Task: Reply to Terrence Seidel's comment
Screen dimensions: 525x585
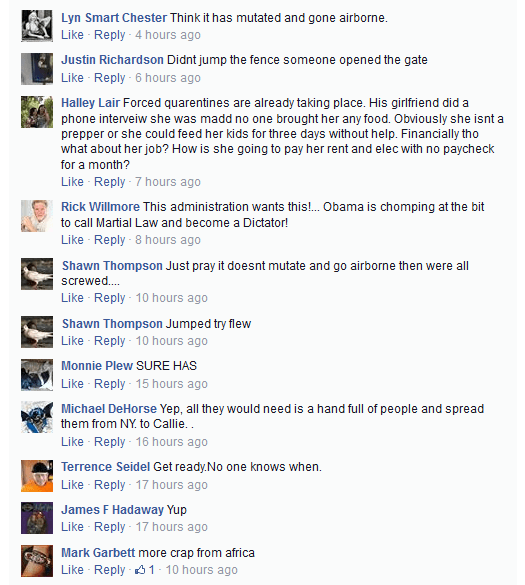Action: 109,485
